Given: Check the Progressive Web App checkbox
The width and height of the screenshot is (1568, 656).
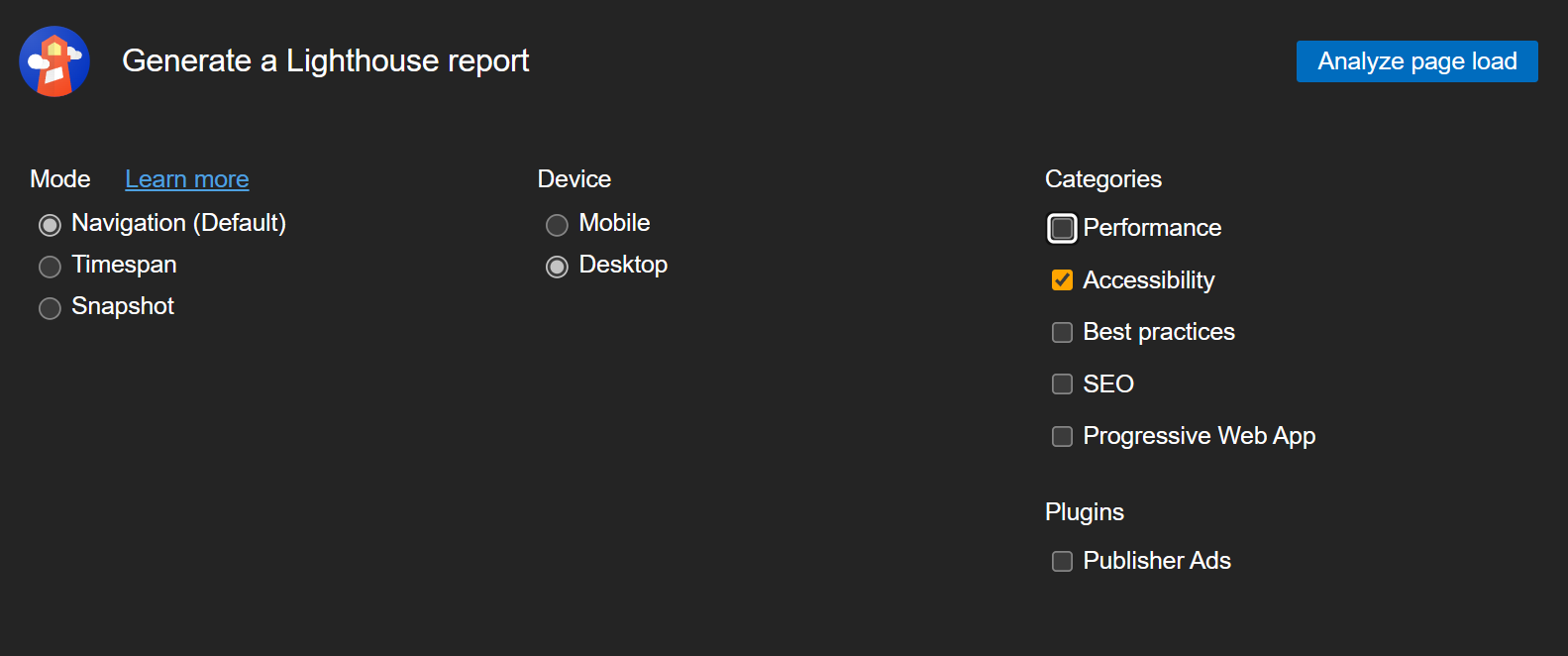Looking at the screenshot, I should [x=1062, y=436].
